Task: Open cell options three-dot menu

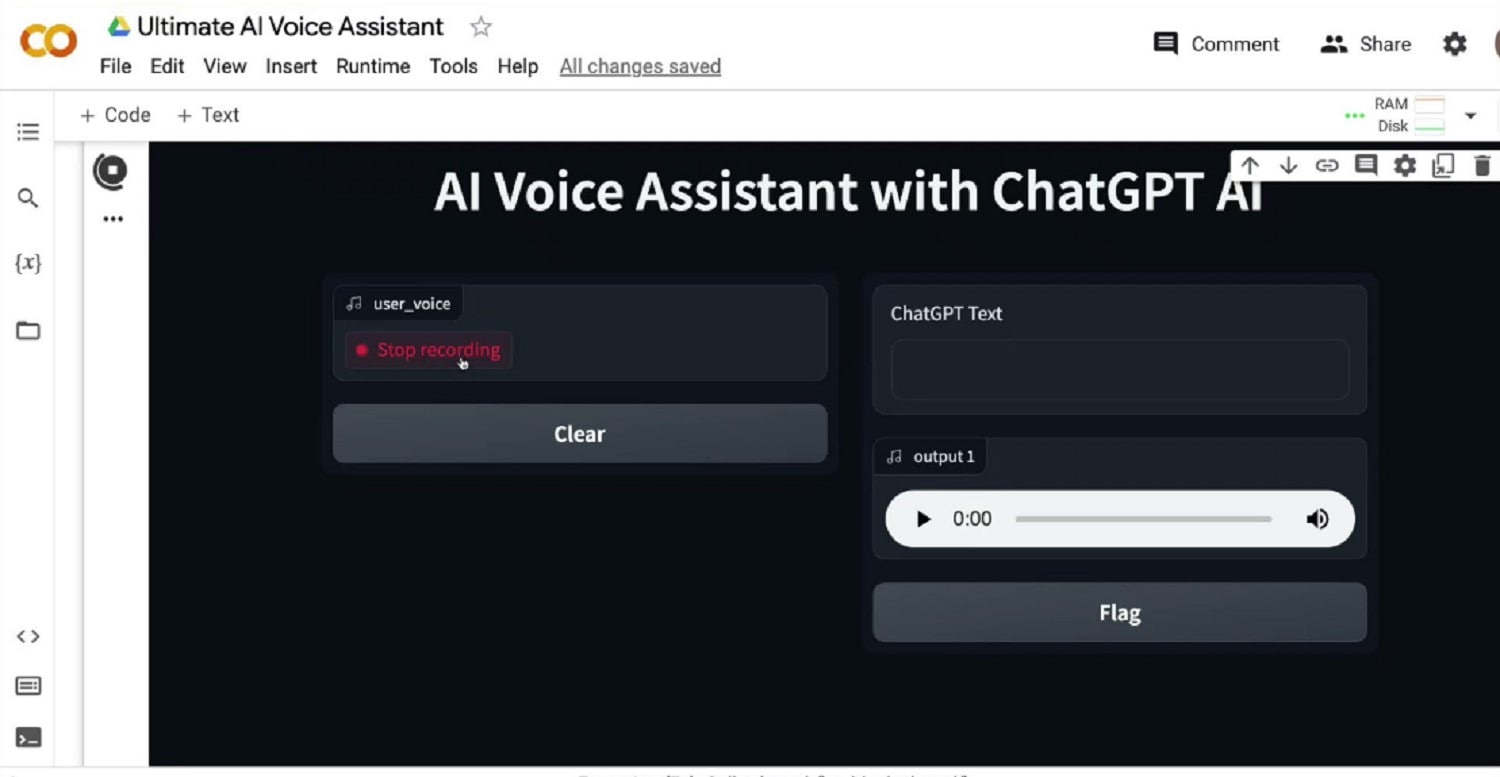Action: 113,219
